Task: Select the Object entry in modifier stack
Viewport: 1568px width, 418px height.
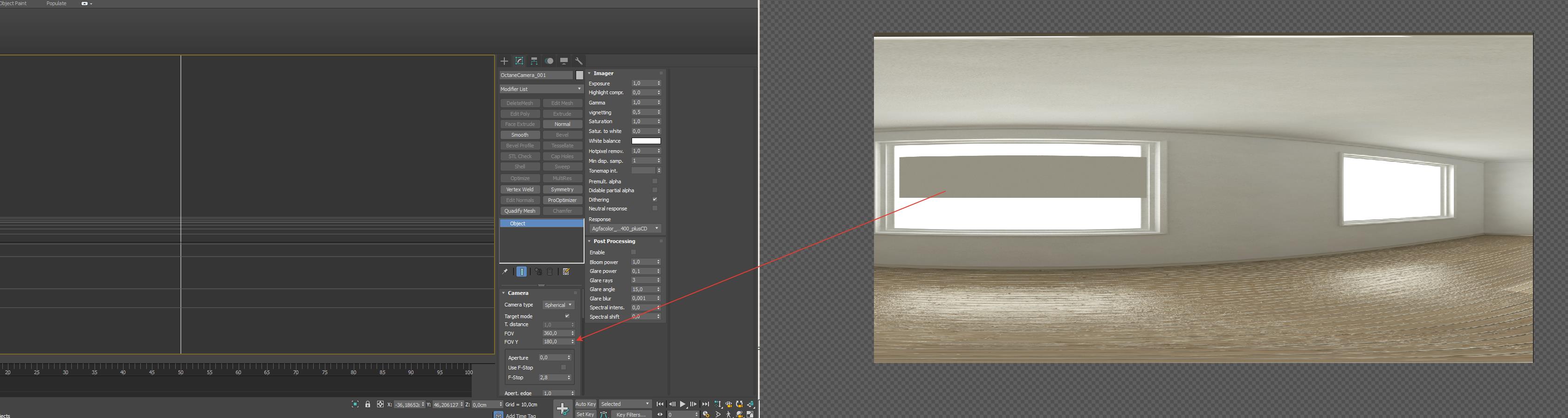Action: click(x=541, y=223)
